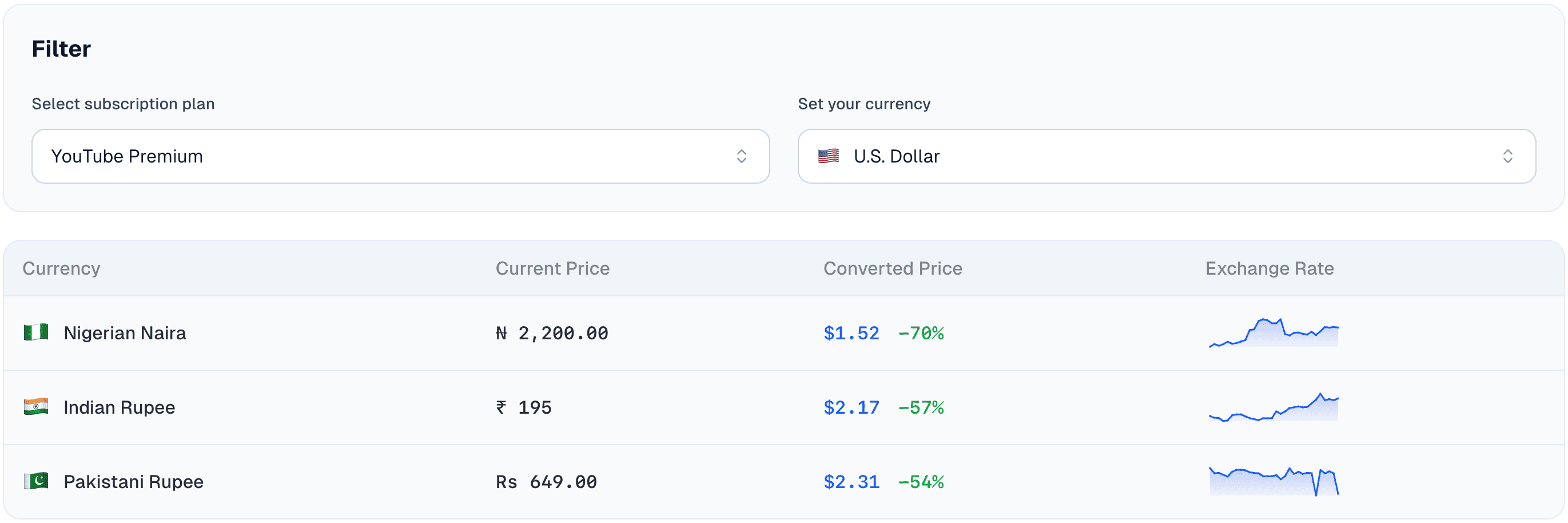This screenshot has width=1568, height=523.
Task: Click the Nigerian Naira exchange rate sparkline chart
Action: tap(1272, 333)
